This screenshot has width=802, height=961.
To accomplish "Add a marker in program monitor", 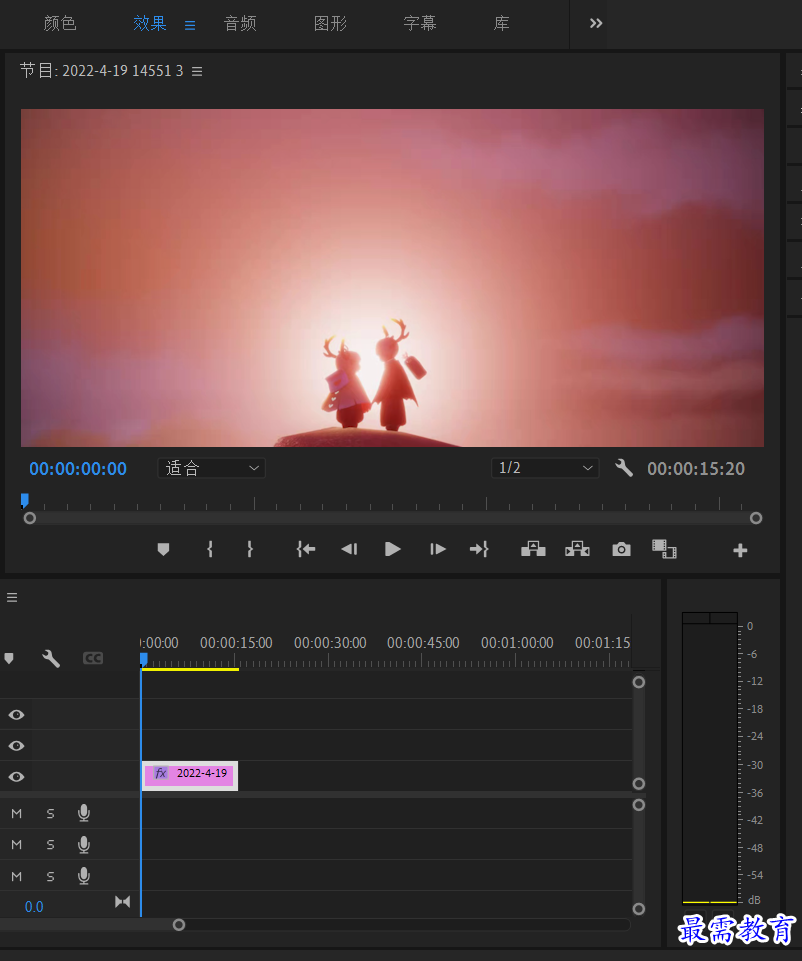I will 163,549.
